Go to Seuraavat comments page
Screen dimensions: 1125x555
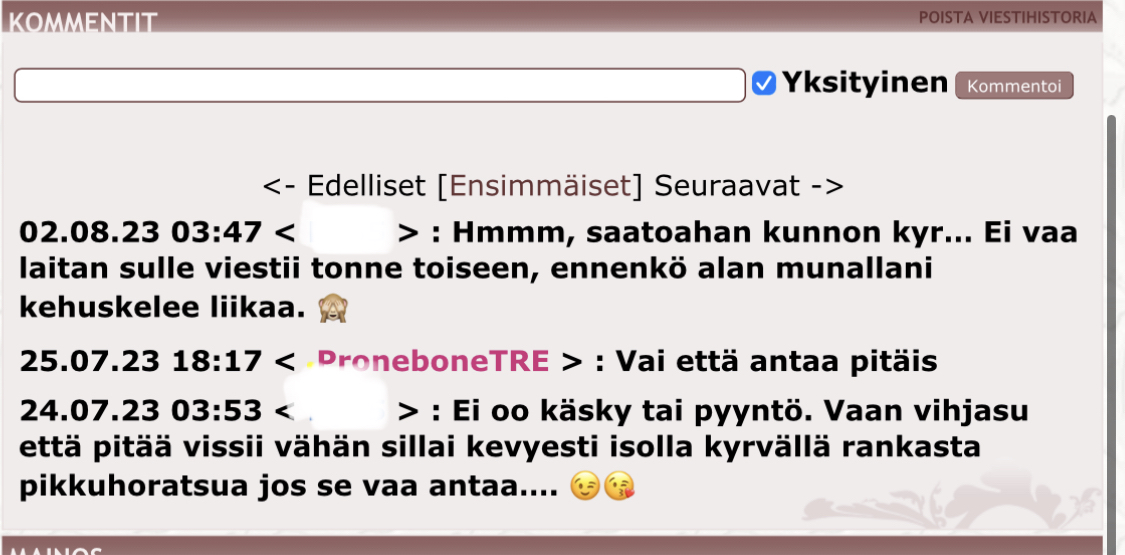[749, 186]
